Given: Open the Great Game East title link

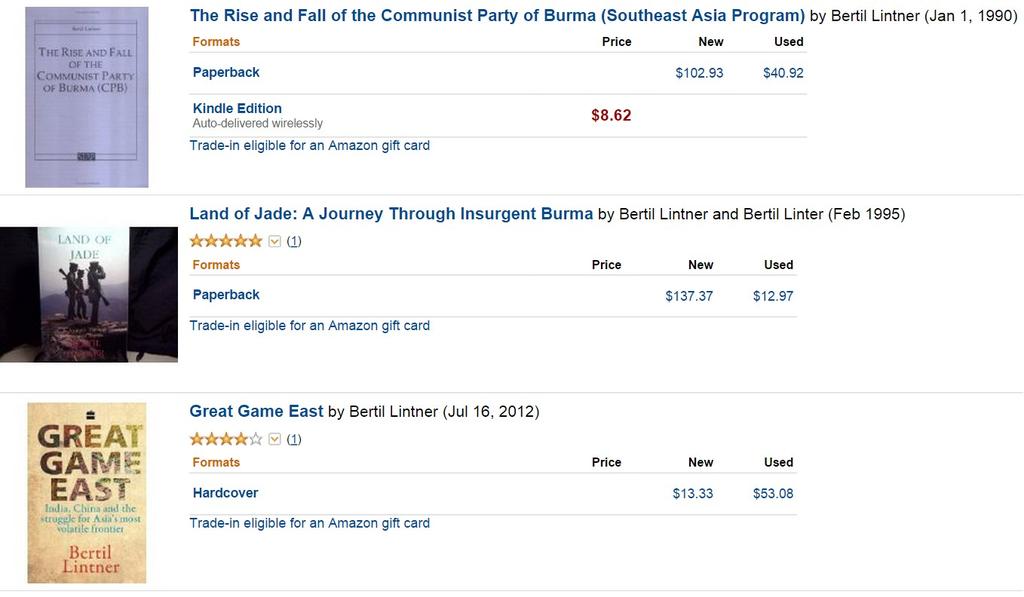Looking at the screenshot, I should pos(256,411).
